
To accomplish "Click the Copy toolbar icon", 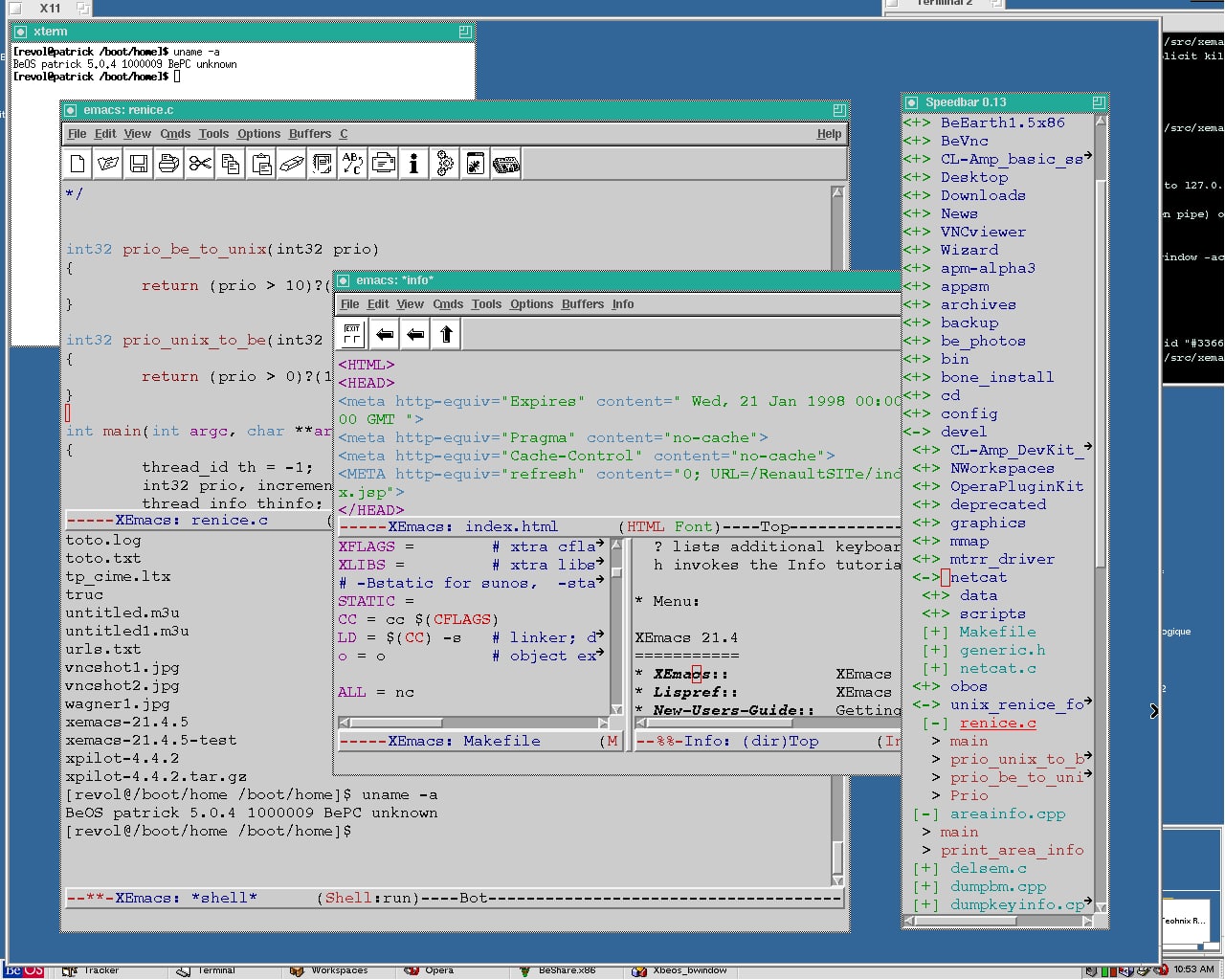I will click(231, 164).
